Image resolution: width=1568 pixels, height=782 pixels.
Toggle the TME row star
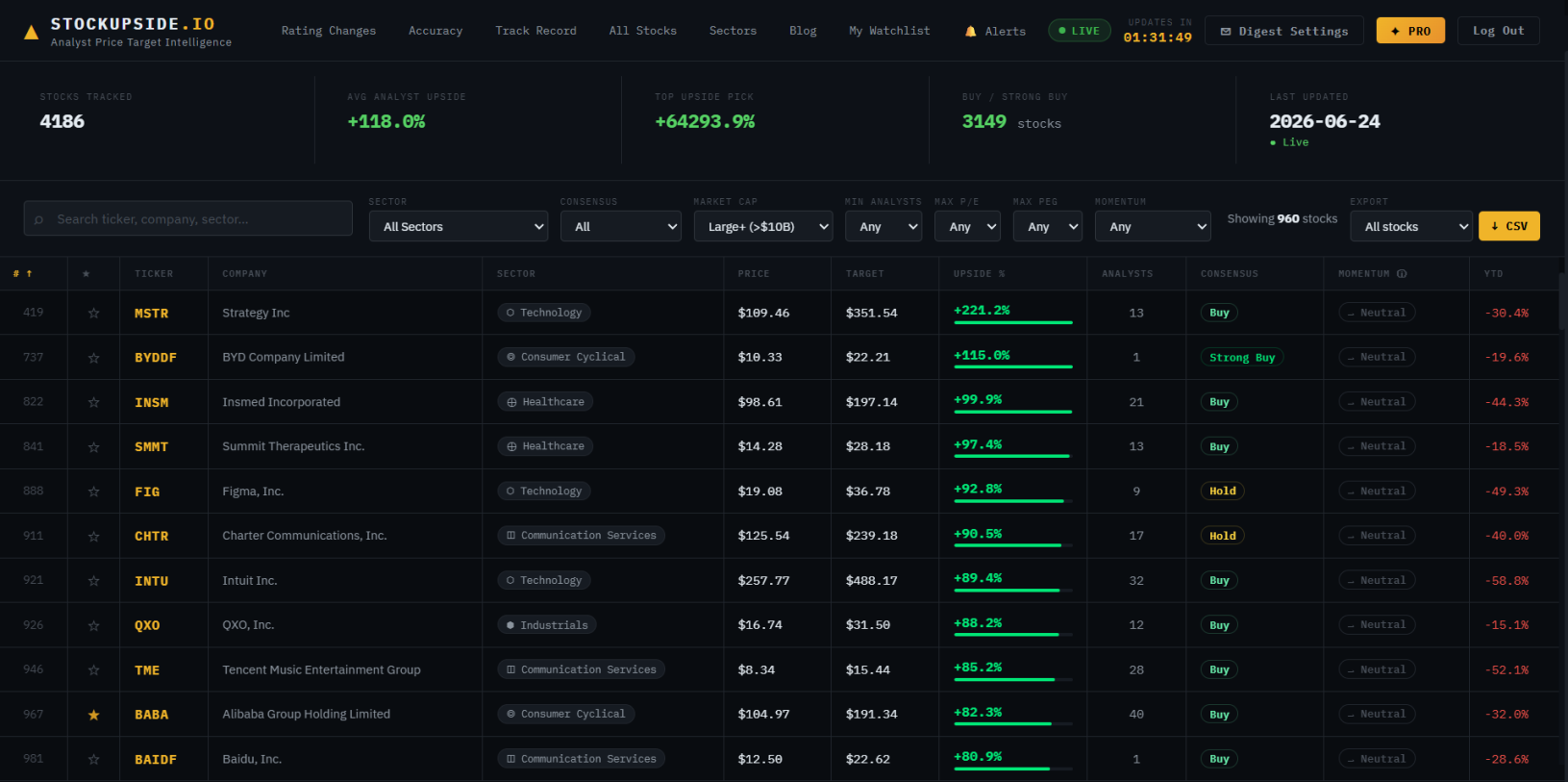(93, 669)
